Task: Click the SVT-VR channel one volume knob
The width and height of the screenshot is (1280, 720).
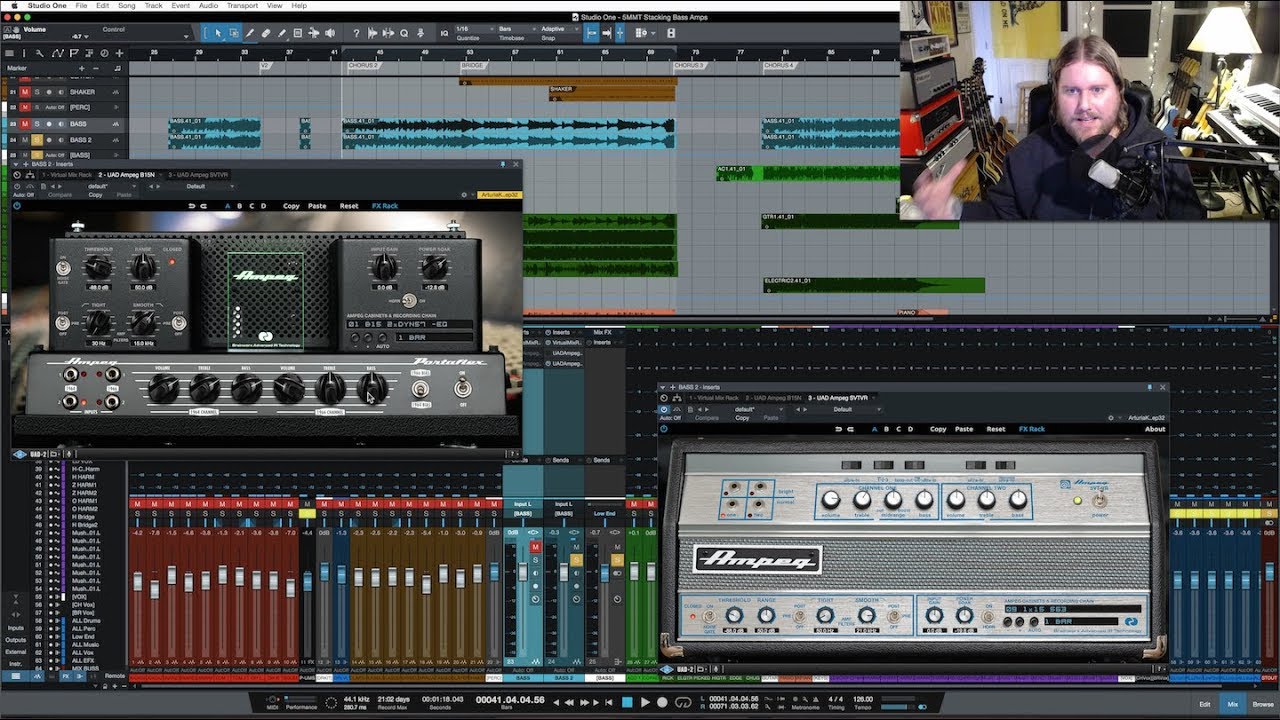Action: 831,499
